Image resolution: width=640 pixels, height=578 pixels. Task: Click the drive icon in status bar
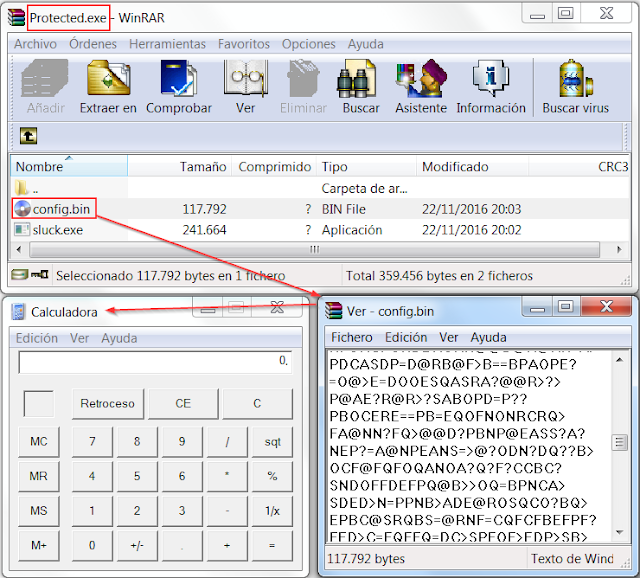coord(20,274)
